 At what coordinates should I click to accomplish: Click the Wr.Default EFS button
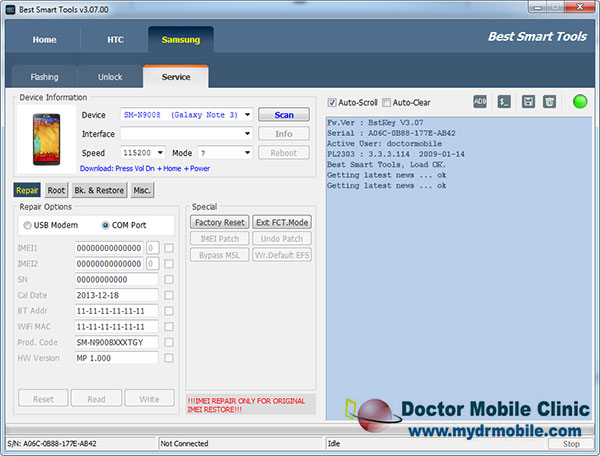click(x=282, y=255)
